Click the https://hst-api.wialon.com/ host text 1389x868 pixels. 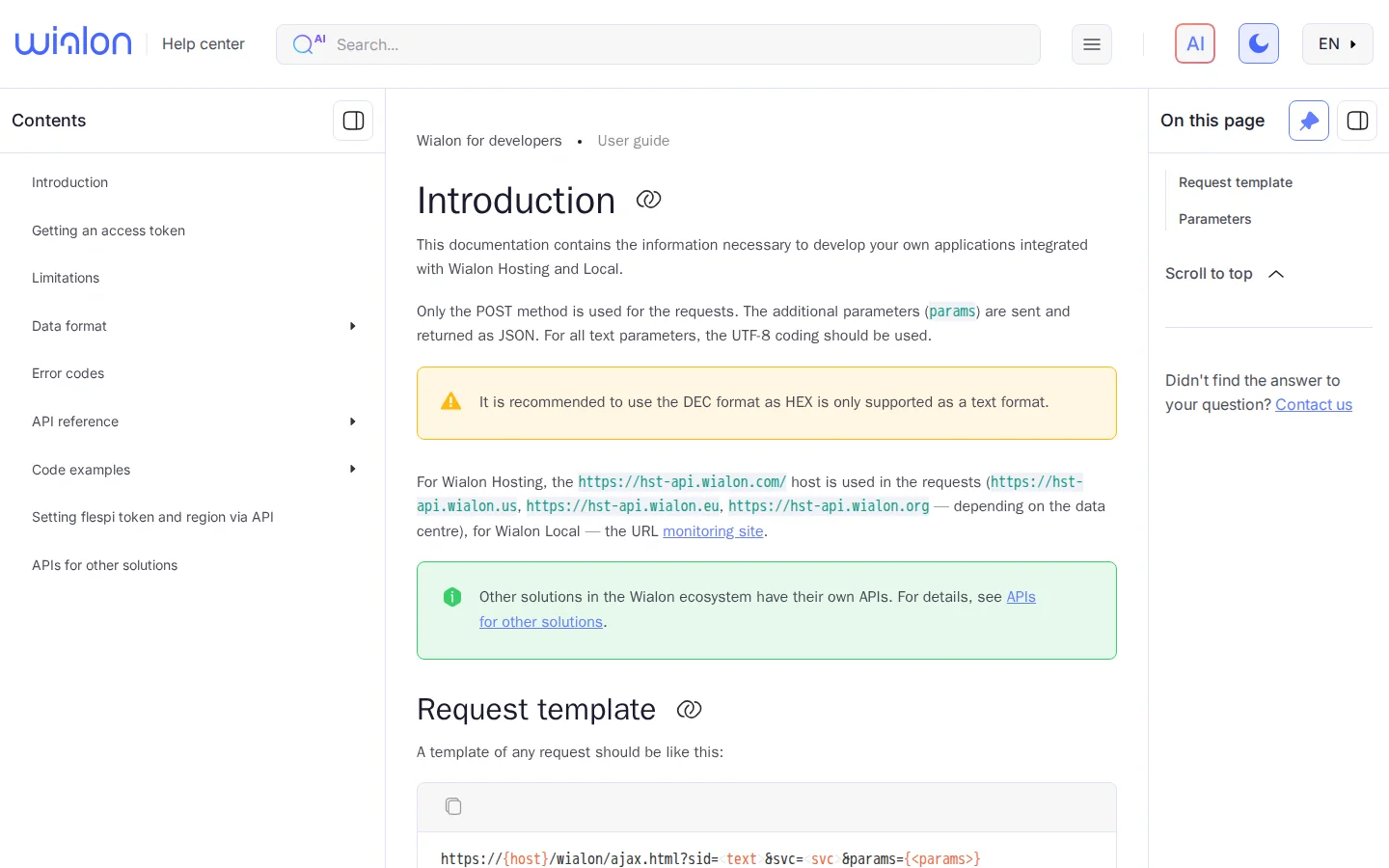tap(682, 482)
